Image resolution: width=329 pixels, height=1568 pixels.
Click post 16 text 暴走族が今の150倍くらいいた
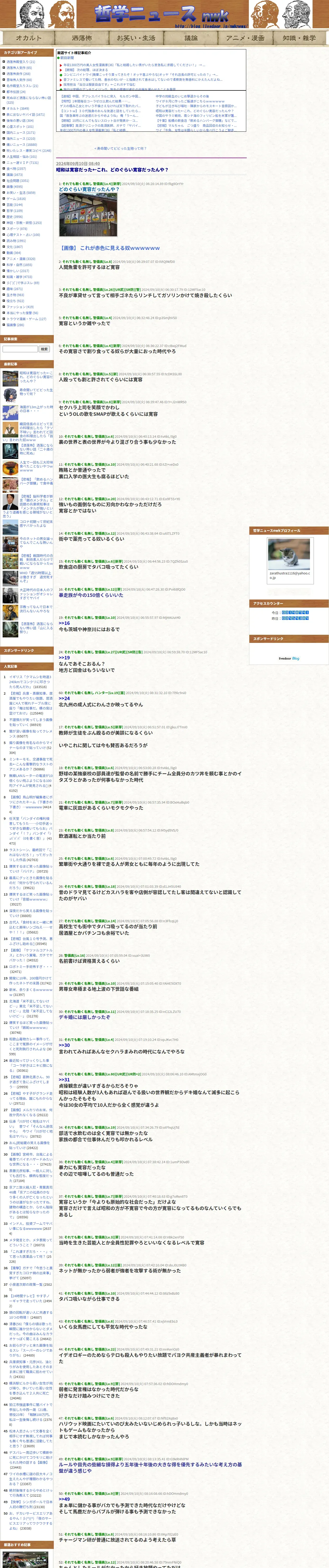(x=91, y=595)
